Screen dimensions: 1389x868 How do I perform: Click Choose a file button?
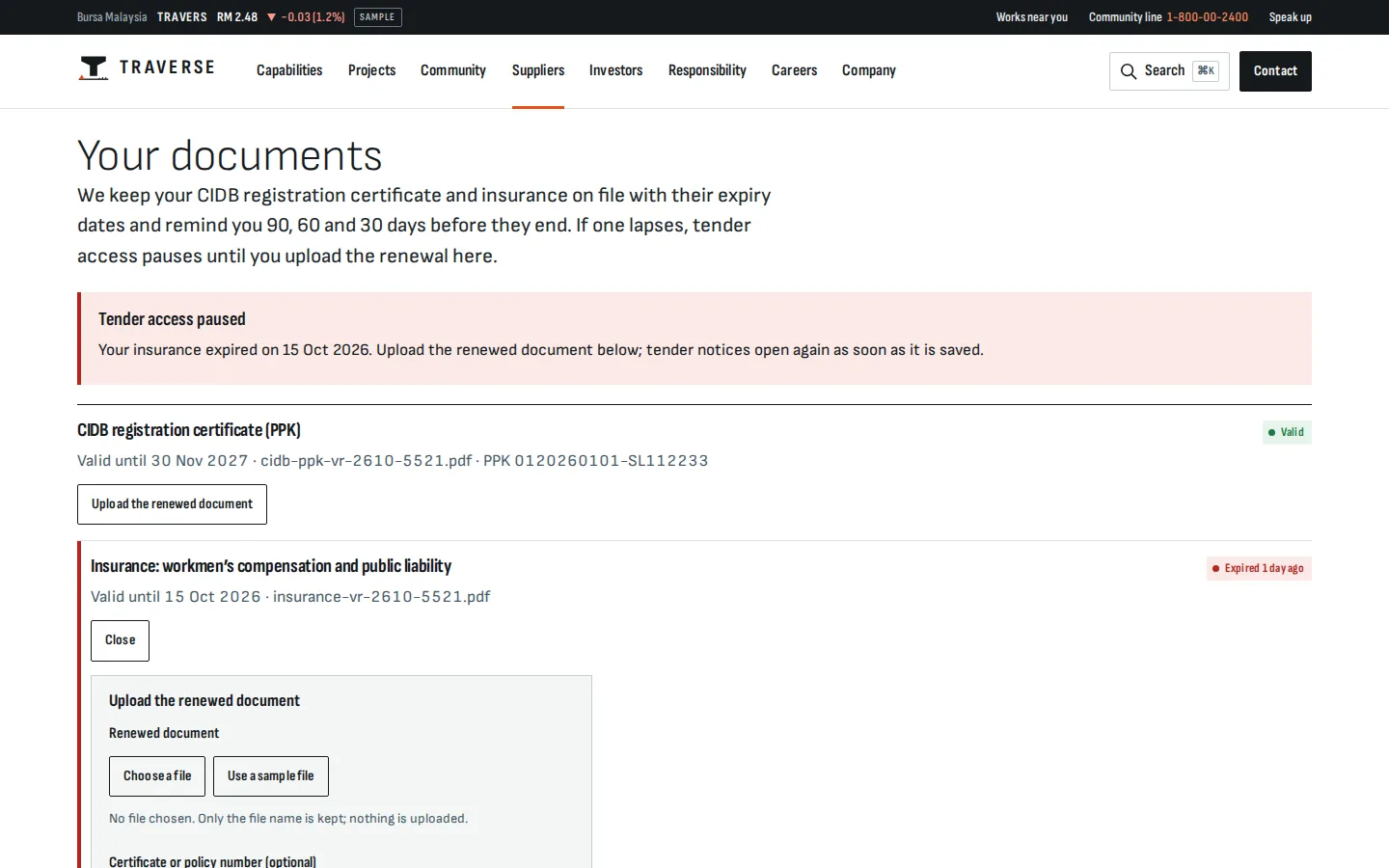(157, 776)
